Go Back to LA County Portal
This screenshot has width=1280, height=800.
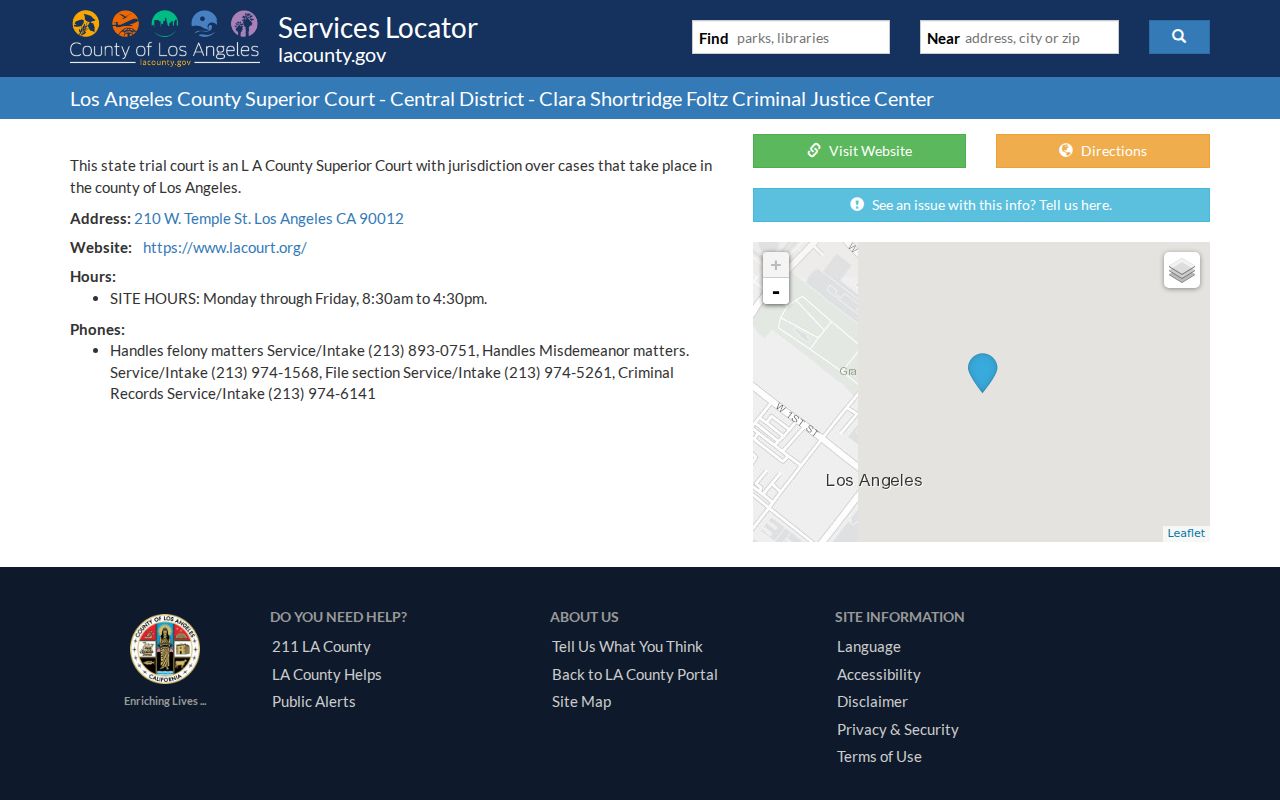coord(635,675)
